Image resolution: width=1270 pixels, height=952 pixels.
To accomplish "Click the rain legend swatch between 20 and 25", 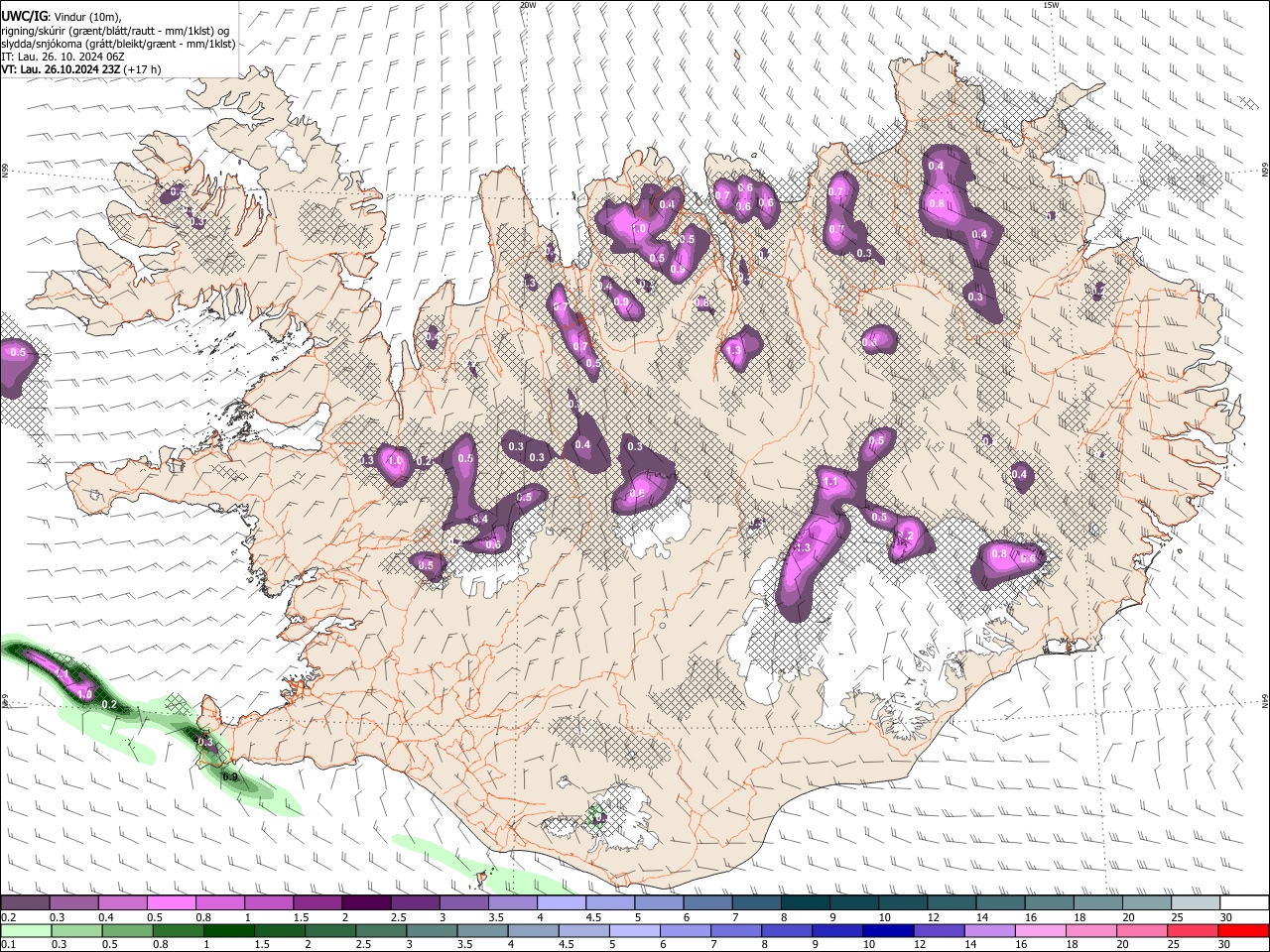I will tap(1143, 930).
